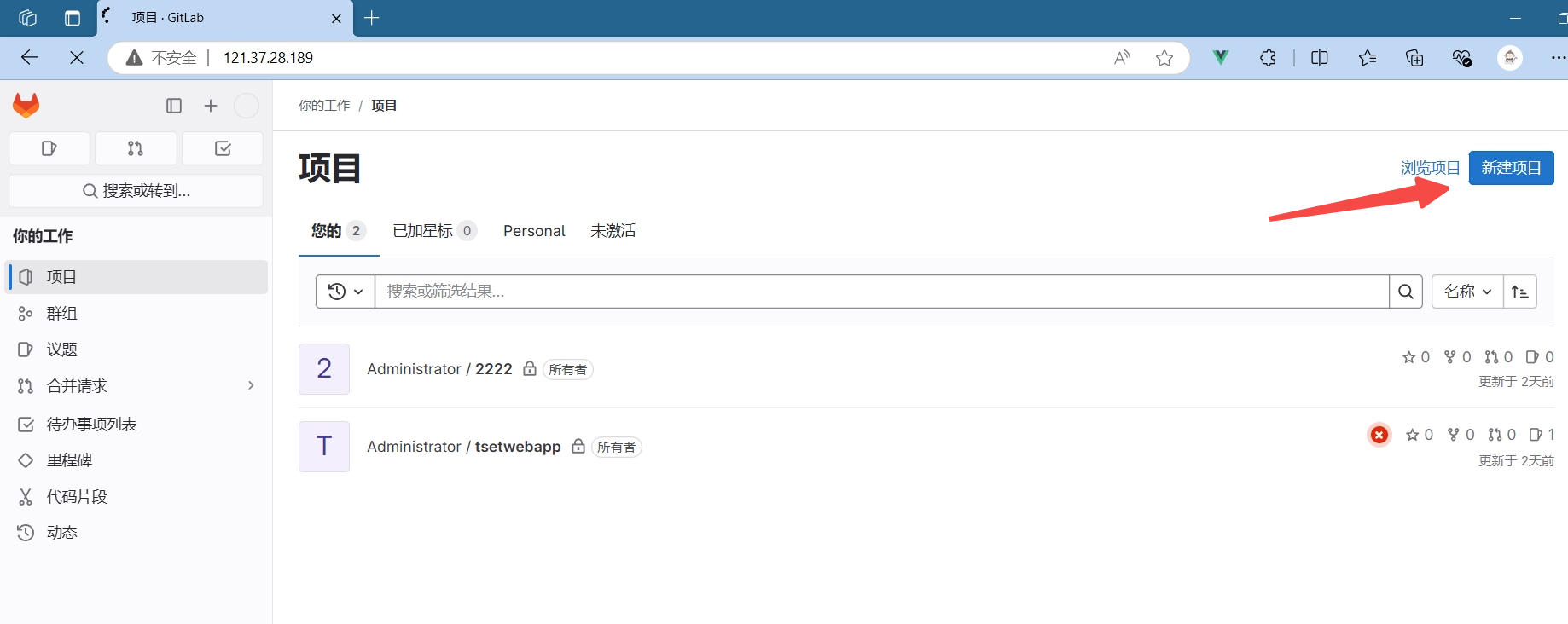Open the browser extensions puzzle icon
This screenshot has height=624, width=1568.
pyautogui.click(x=1269, y=58)
